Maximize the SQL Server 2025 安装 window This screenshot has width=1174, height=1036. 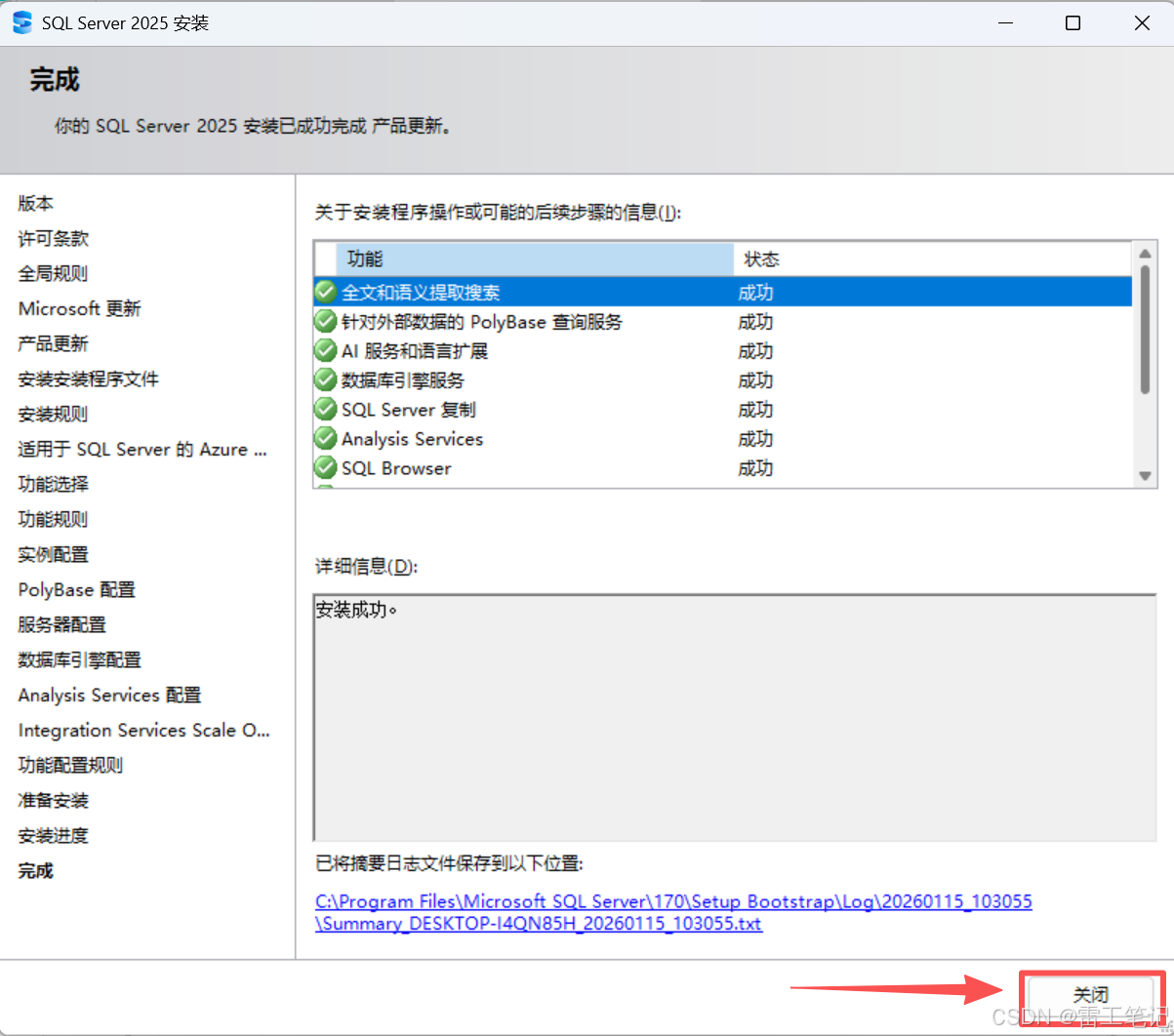[1073, 23]
